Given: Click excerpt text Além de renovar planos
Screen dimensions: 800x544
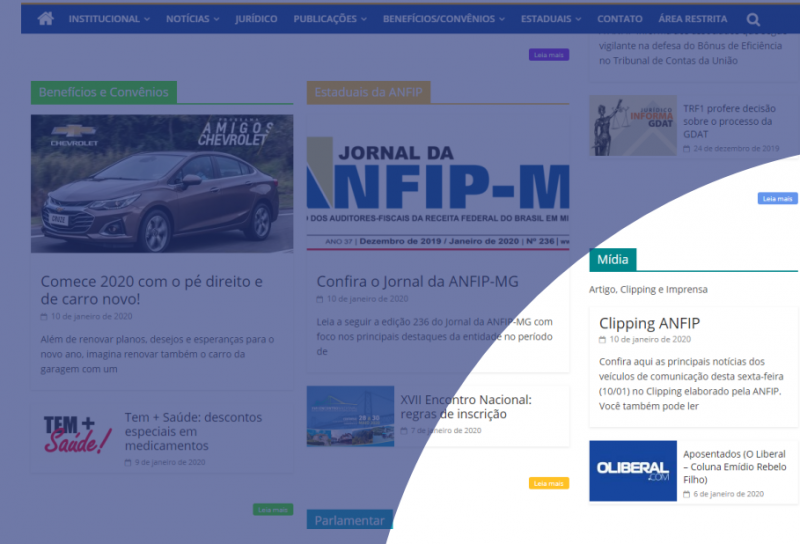Looking at the screenshot, I should click(x=157, y=354).
